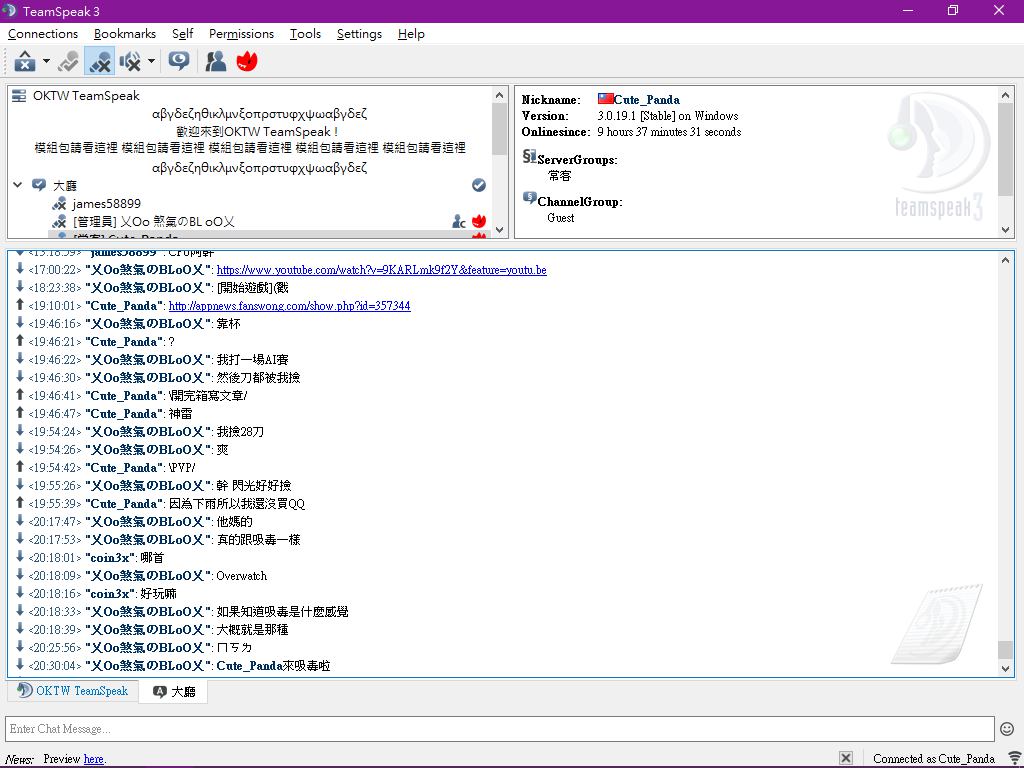Click the info panel scrollbar down arrow
This screenshot has height=768, width=1024.
click(x=1005, y=229)
